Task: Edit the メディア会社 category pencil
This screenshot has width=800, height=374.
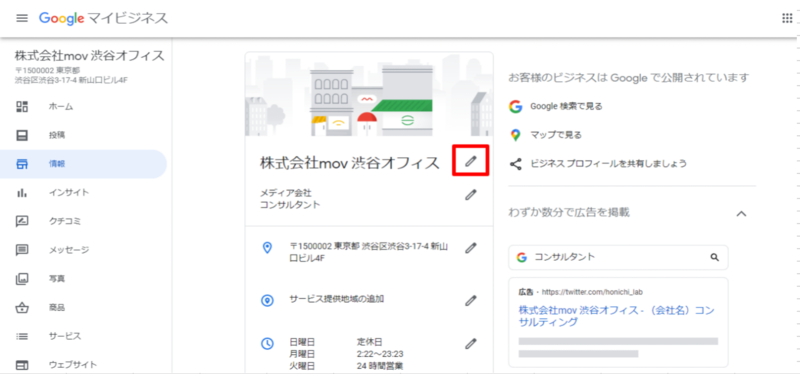Action: (x=470, y=194)
